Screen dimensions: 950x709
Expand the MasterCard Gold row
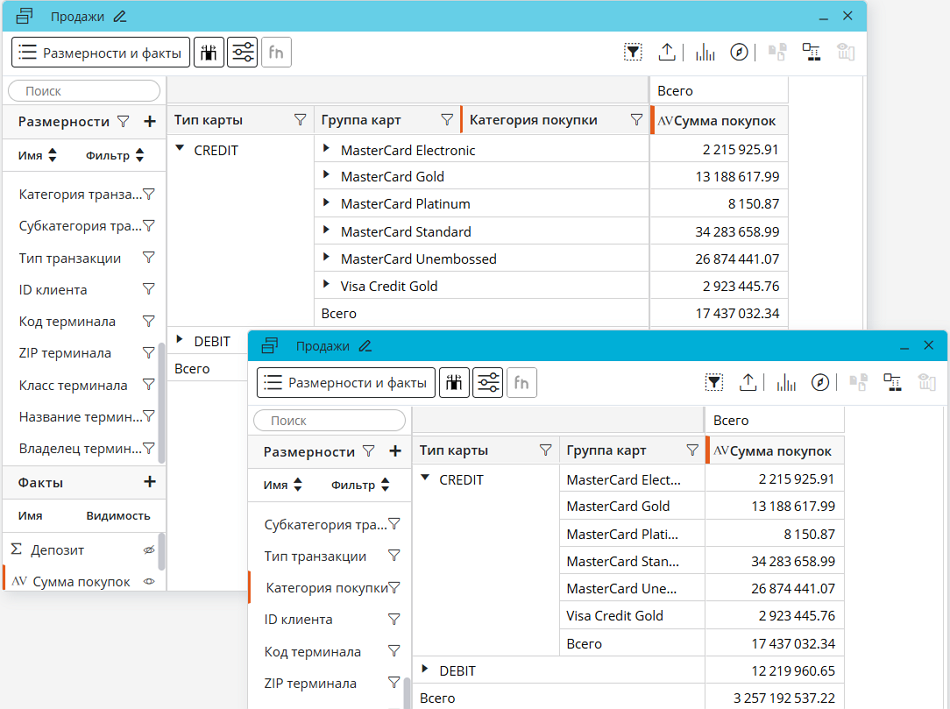pyautogui.click(x=326, y=176)
